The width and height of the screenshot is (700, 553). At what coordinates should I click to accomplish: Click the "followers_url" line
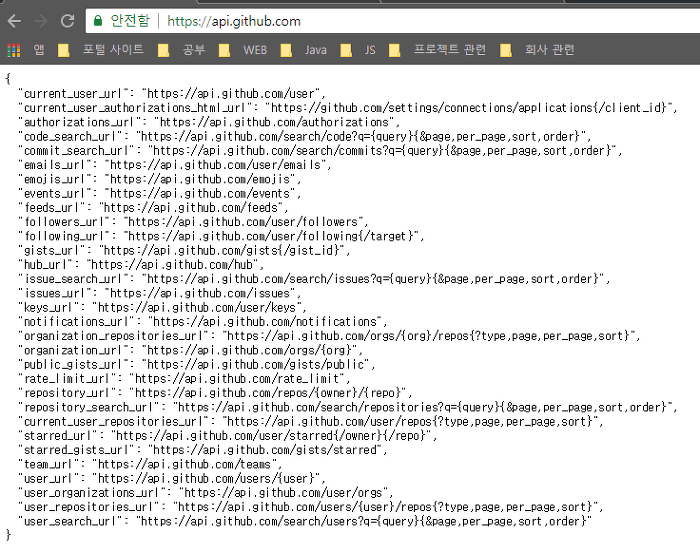pos(193,222)
